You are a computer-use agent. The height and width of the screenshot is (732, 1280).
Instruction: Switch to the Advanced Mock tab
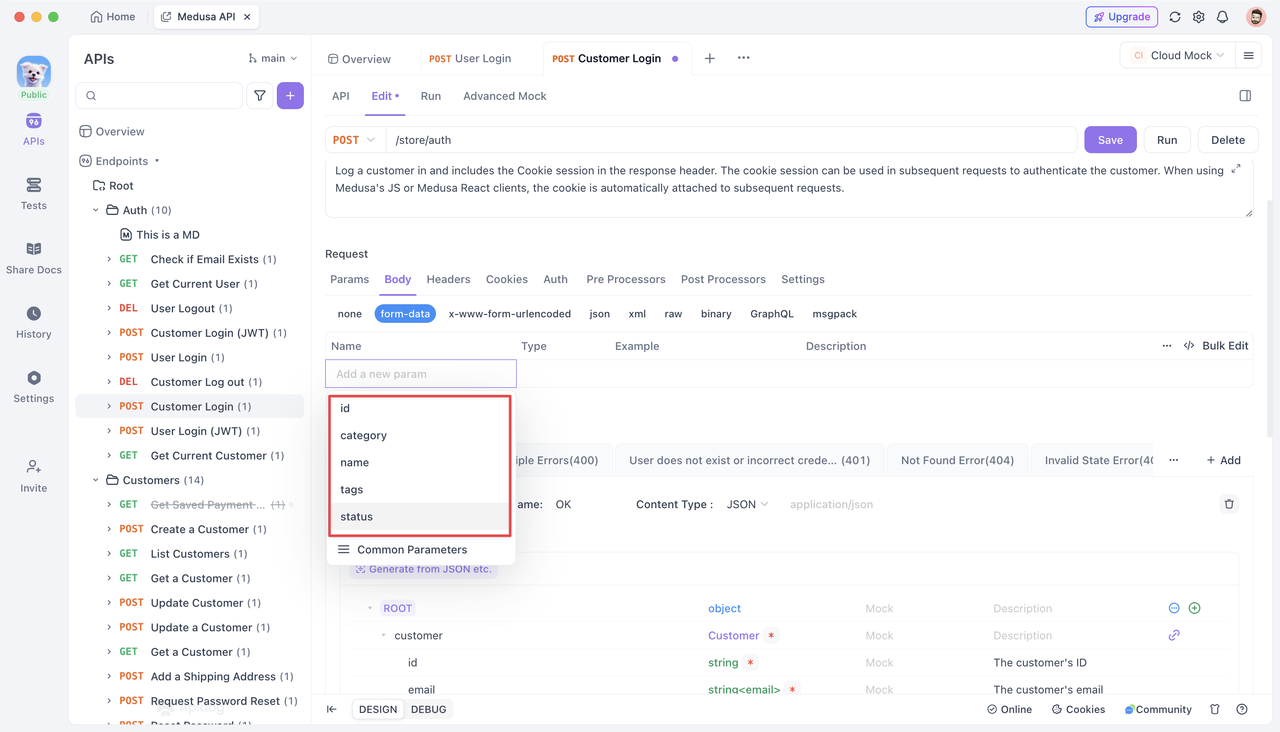click(504, 96)
